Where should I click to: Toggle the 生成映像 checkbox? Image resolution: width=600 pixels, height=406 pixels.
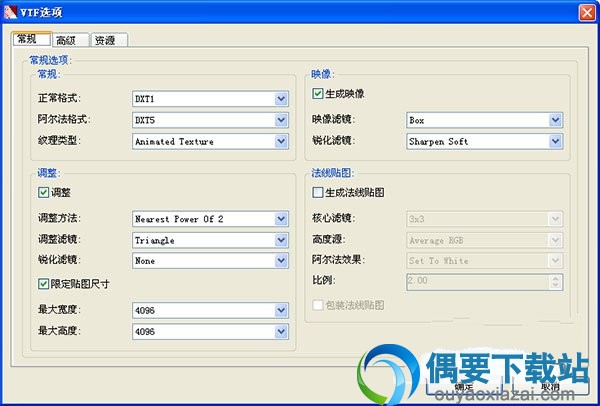318,94
